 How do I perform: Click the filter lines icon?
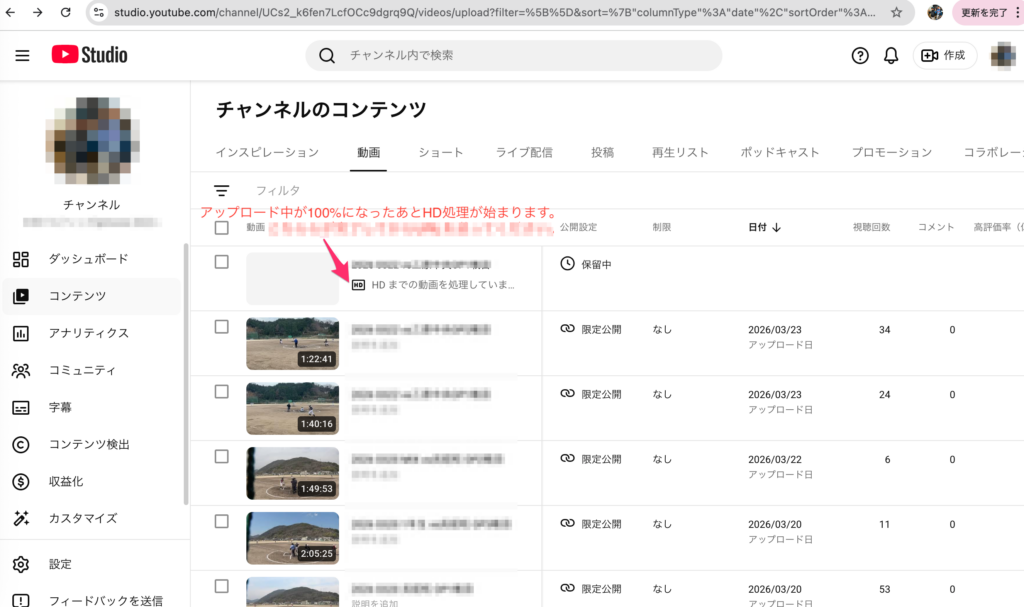(222, 190)
